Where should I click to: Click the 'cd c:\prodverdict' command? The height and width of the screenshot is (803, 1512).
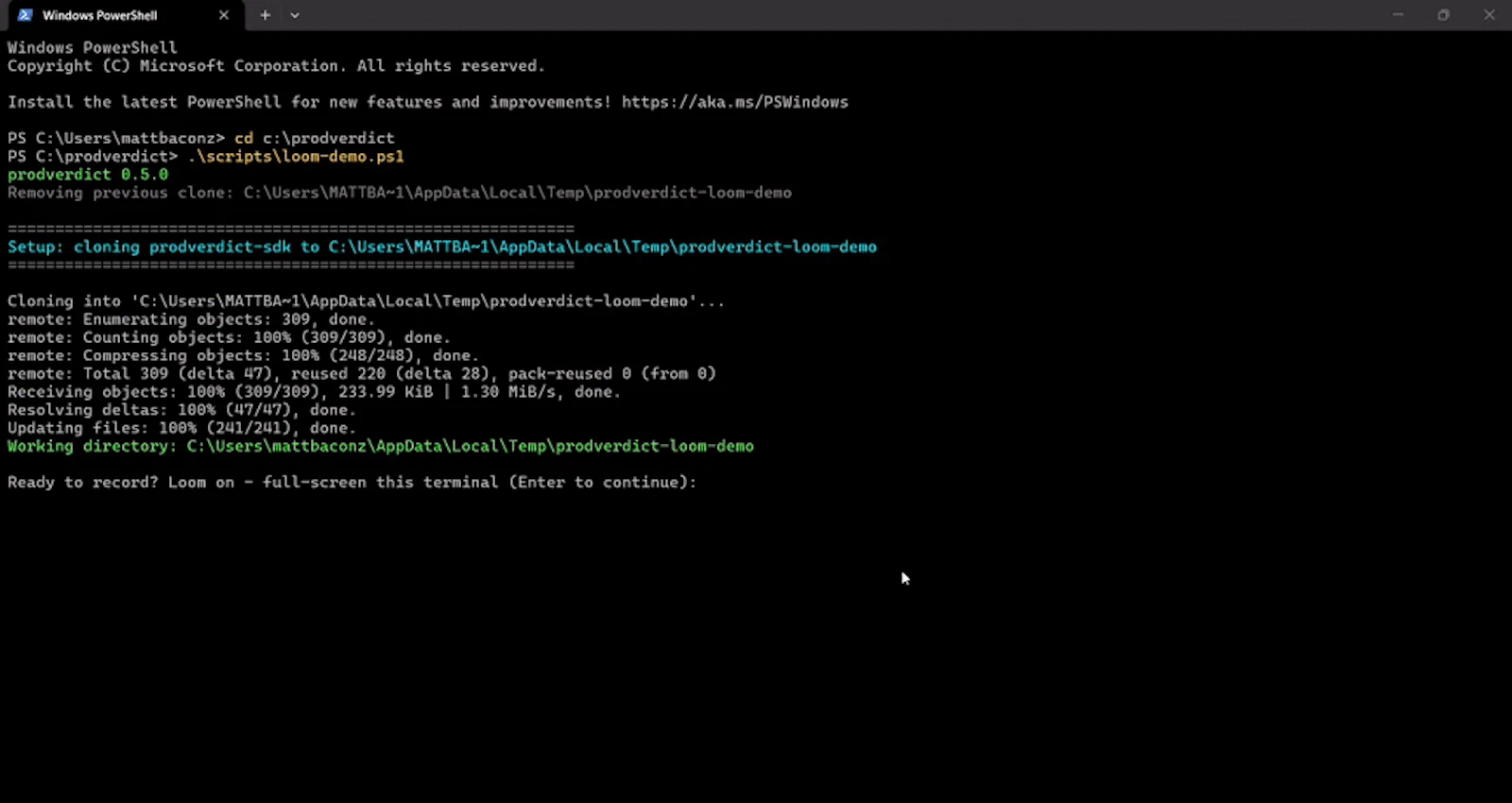click(315, 138)
